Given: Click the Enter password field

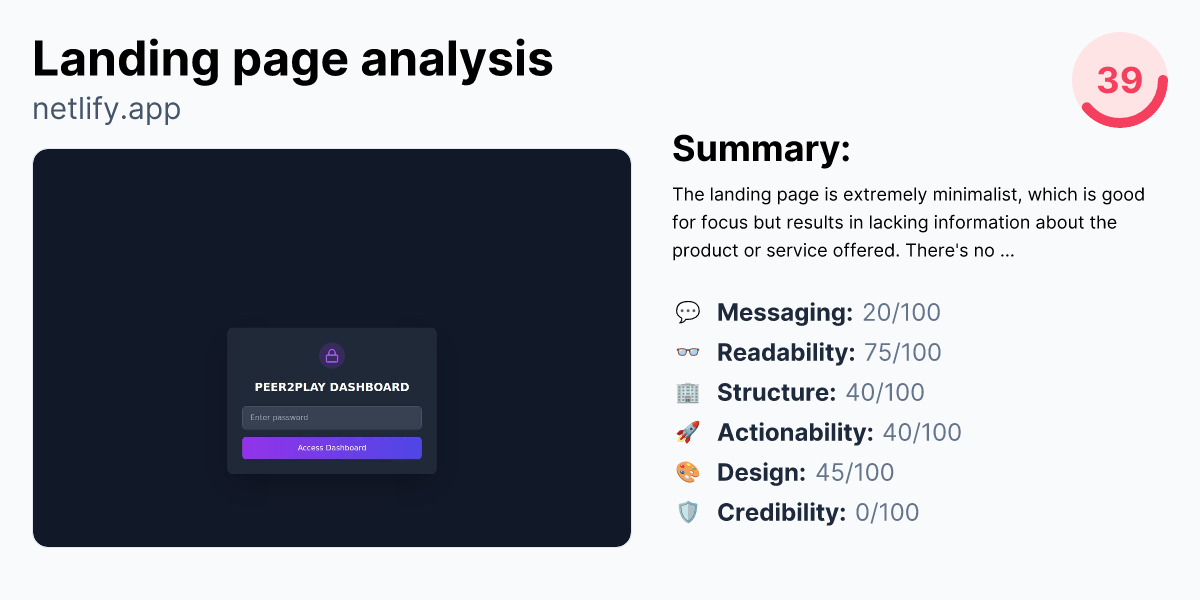Looking at the screenshot, I should pos(332,417).
